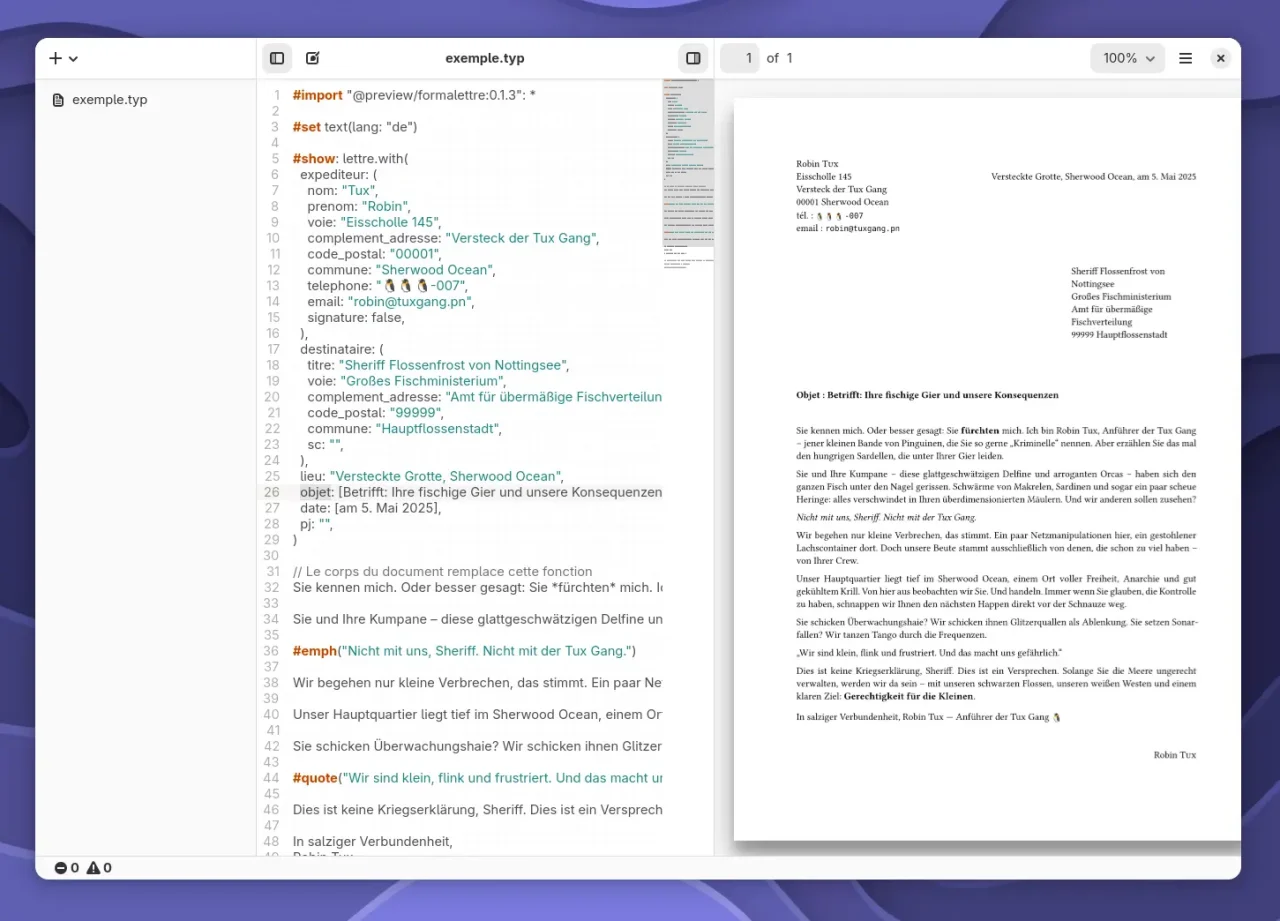Image resolution: width=1280 pixels, height=921 pixels.
Task: Click the edit document pencil icon
Action: [x=313, y=59]
